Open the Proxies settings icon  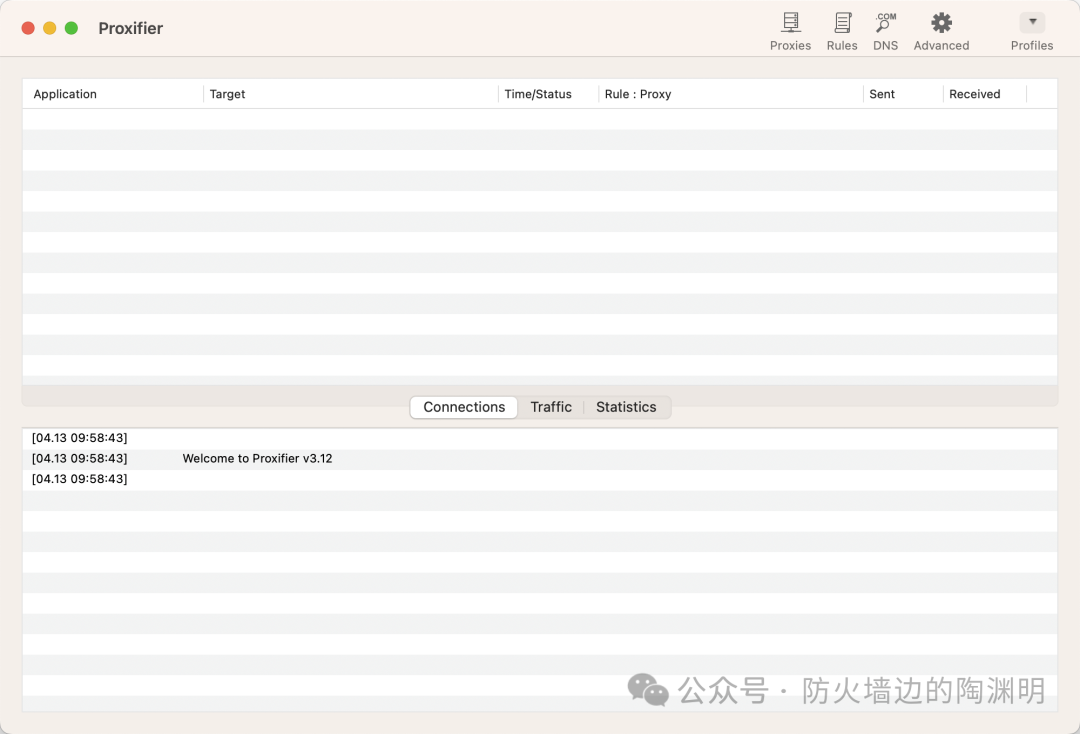coord(790,23)
